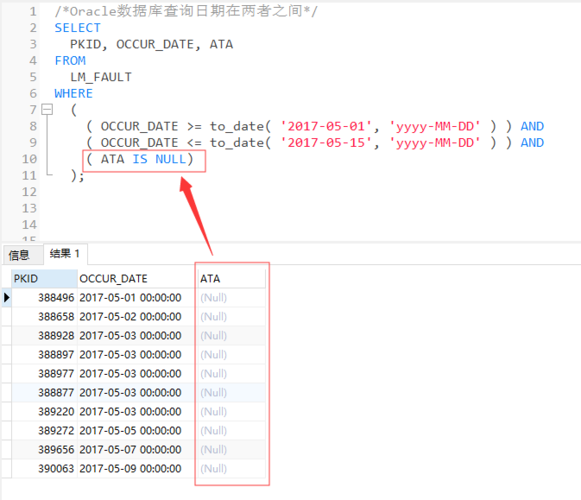
Task: Click date cell 2017-05-07 00:00:00
Action: pos(136,450)
